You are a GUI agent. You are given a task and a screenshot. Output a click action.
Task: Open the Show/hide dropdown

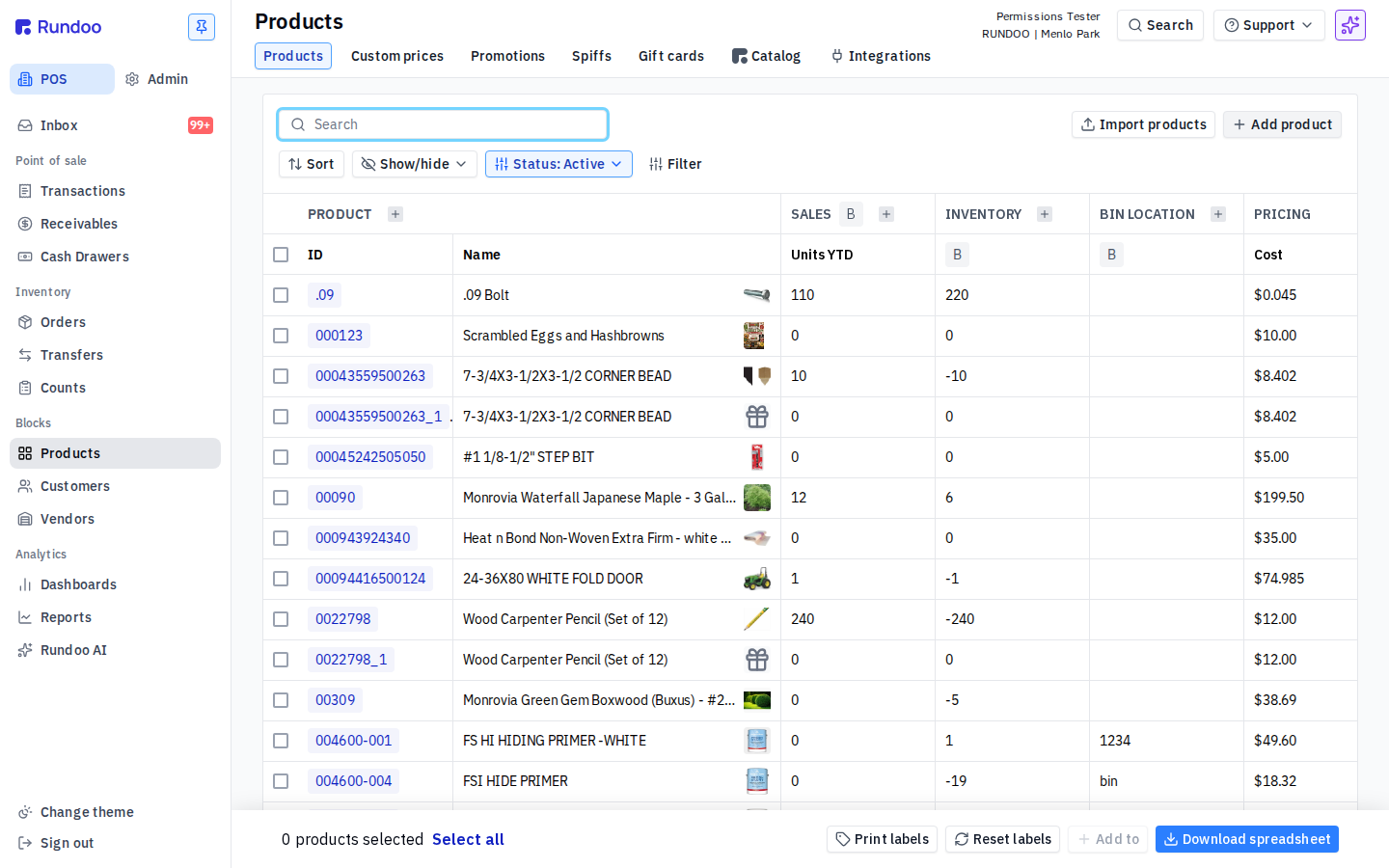(x=414, y=164)
